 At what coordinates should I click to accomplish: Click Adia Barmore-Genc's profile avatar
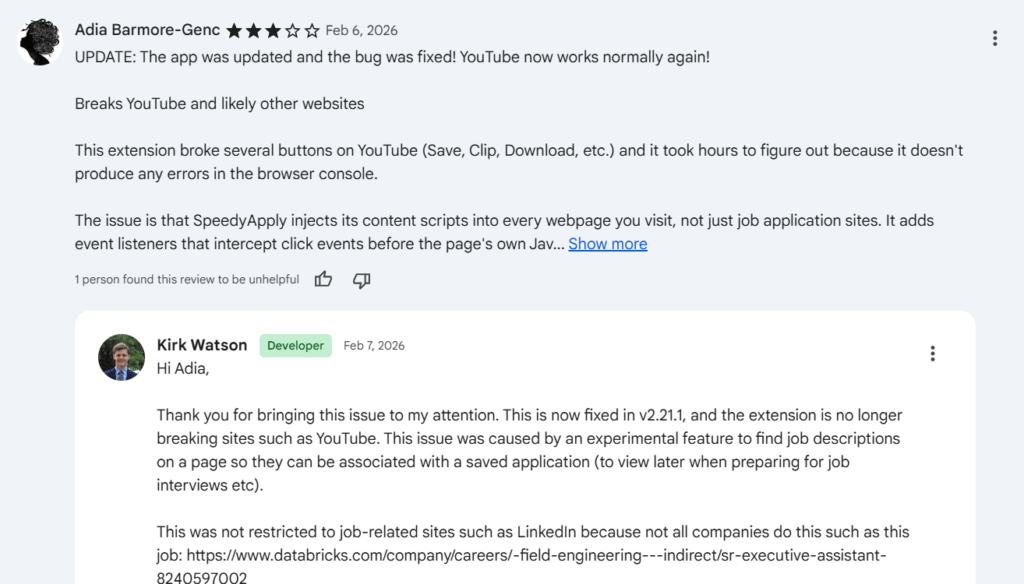click(x=40, y=42)
